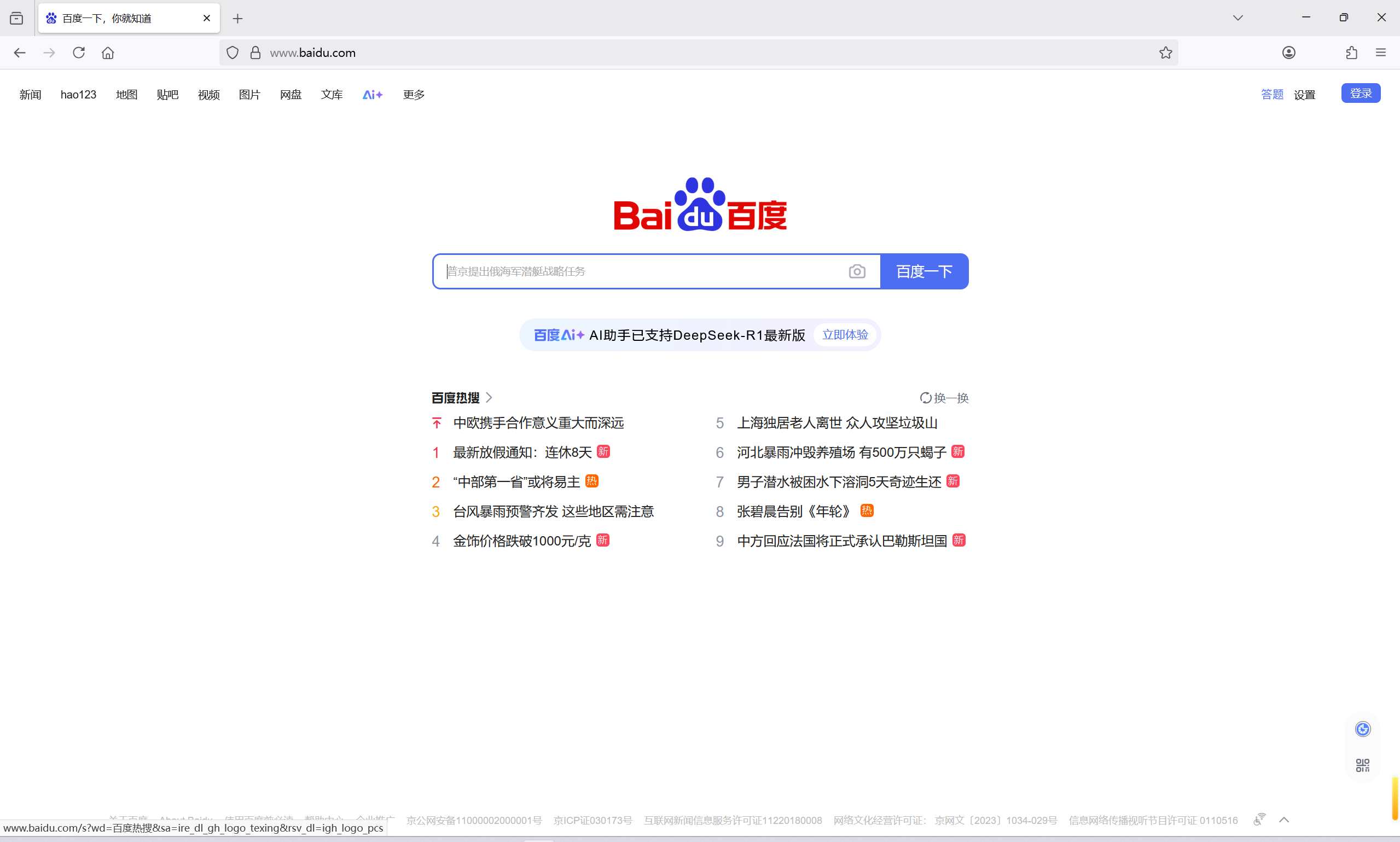1400x842 pixels.
Task: Open hot search 男子潜水被困水下溶洞
Action: point(839,481)
